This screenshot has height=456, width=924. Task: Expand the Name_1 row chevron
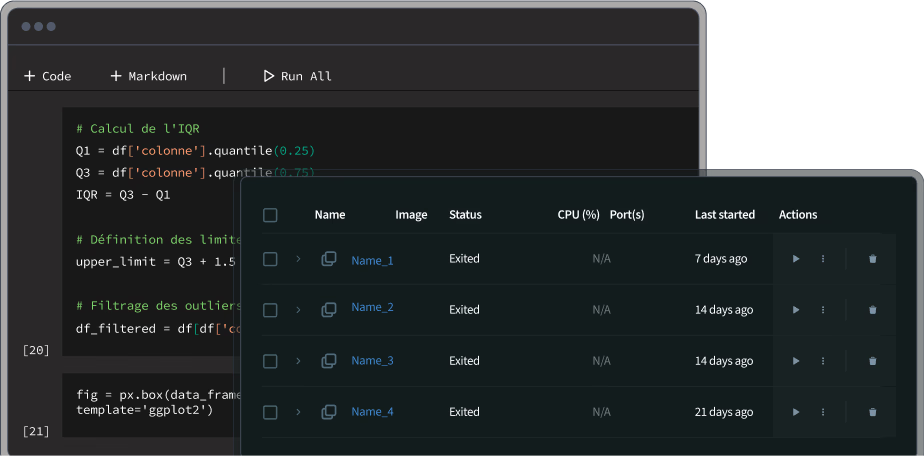point(298,259)
